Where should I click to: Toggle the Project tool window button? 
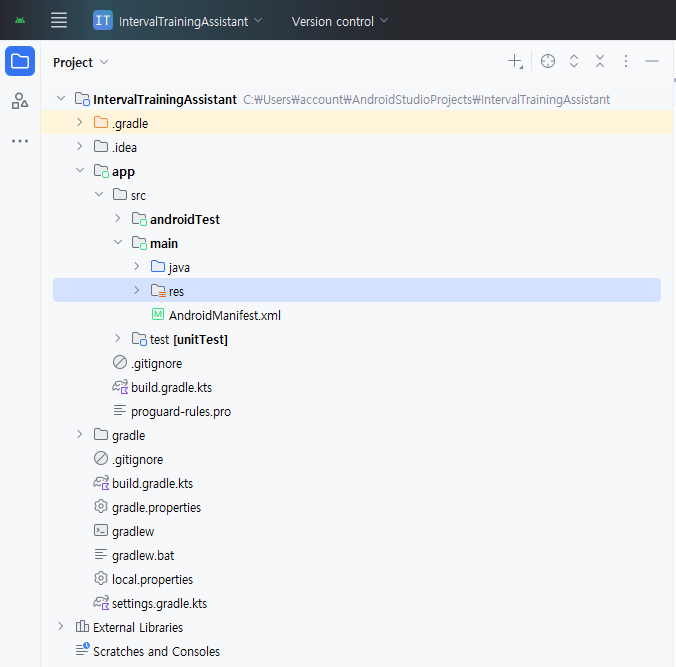point(20,61)
